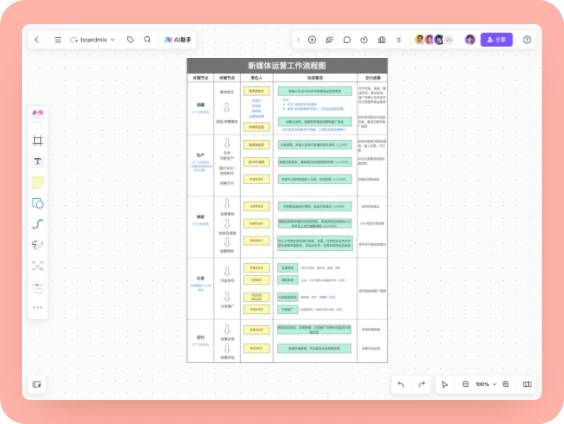
Task: Redo the last action
Action: 421,384
